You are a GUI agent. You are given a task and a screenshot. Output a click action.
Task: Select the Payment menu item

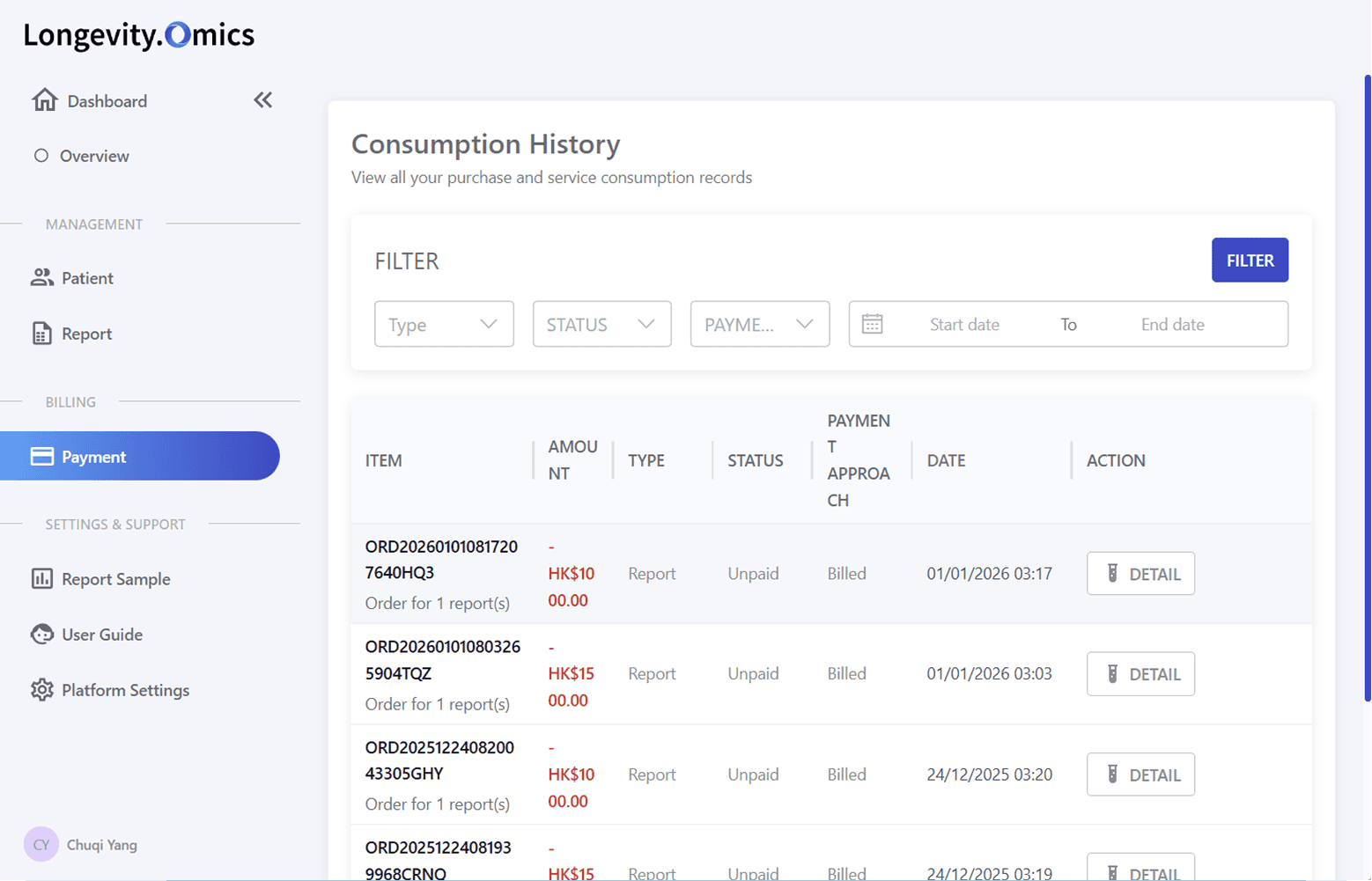coord(139,456)
